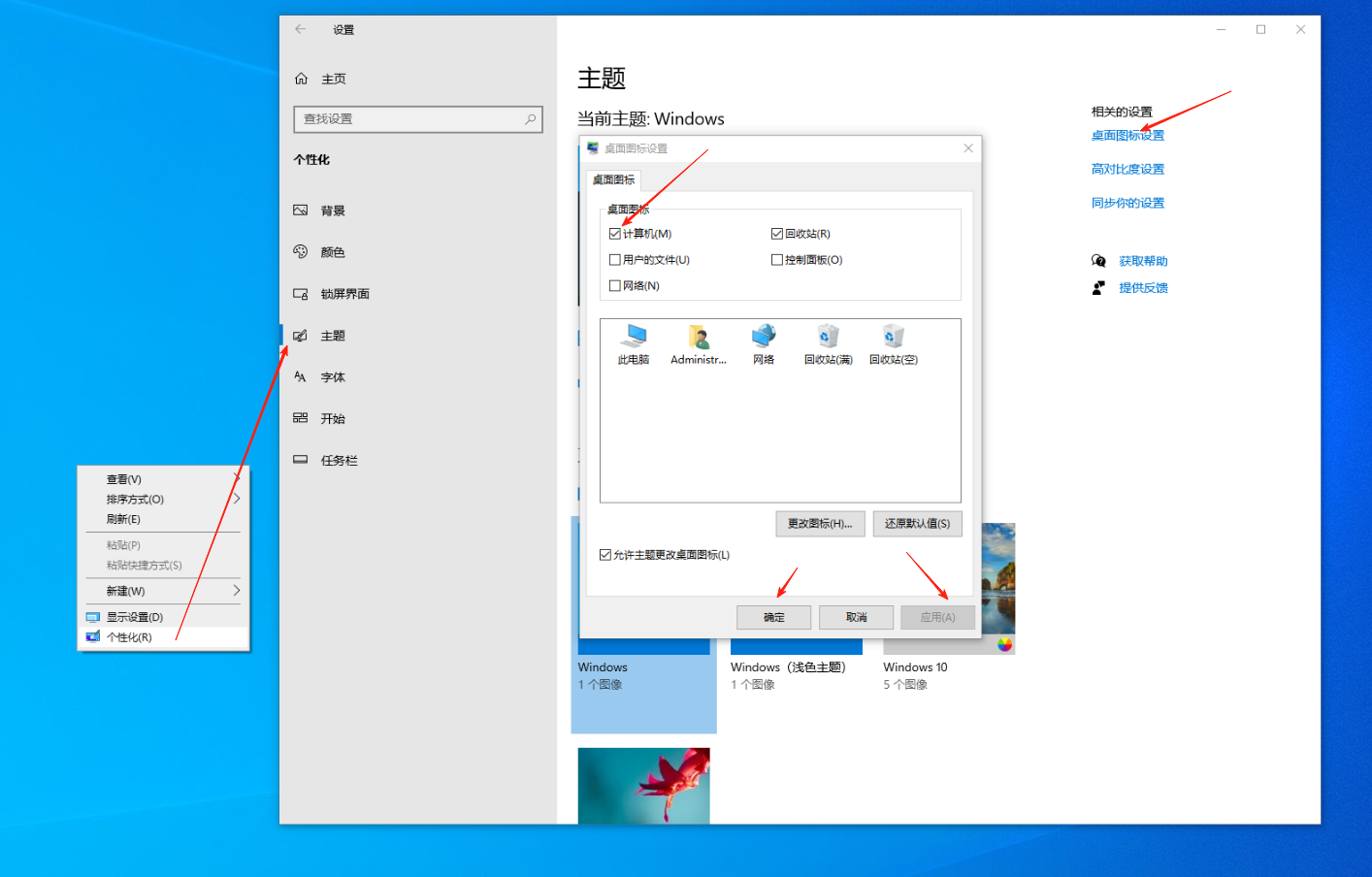The height and width of the screenshot is (877, 1372).
Task: Open the 桌面图标设置 link
Action: click(1127, 136)
